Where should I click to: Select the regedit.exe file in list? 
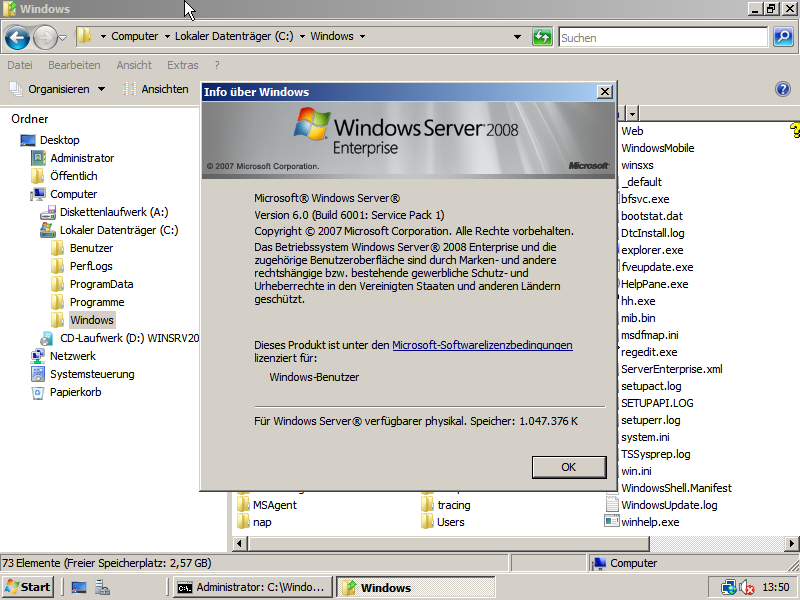pos(648,352)
